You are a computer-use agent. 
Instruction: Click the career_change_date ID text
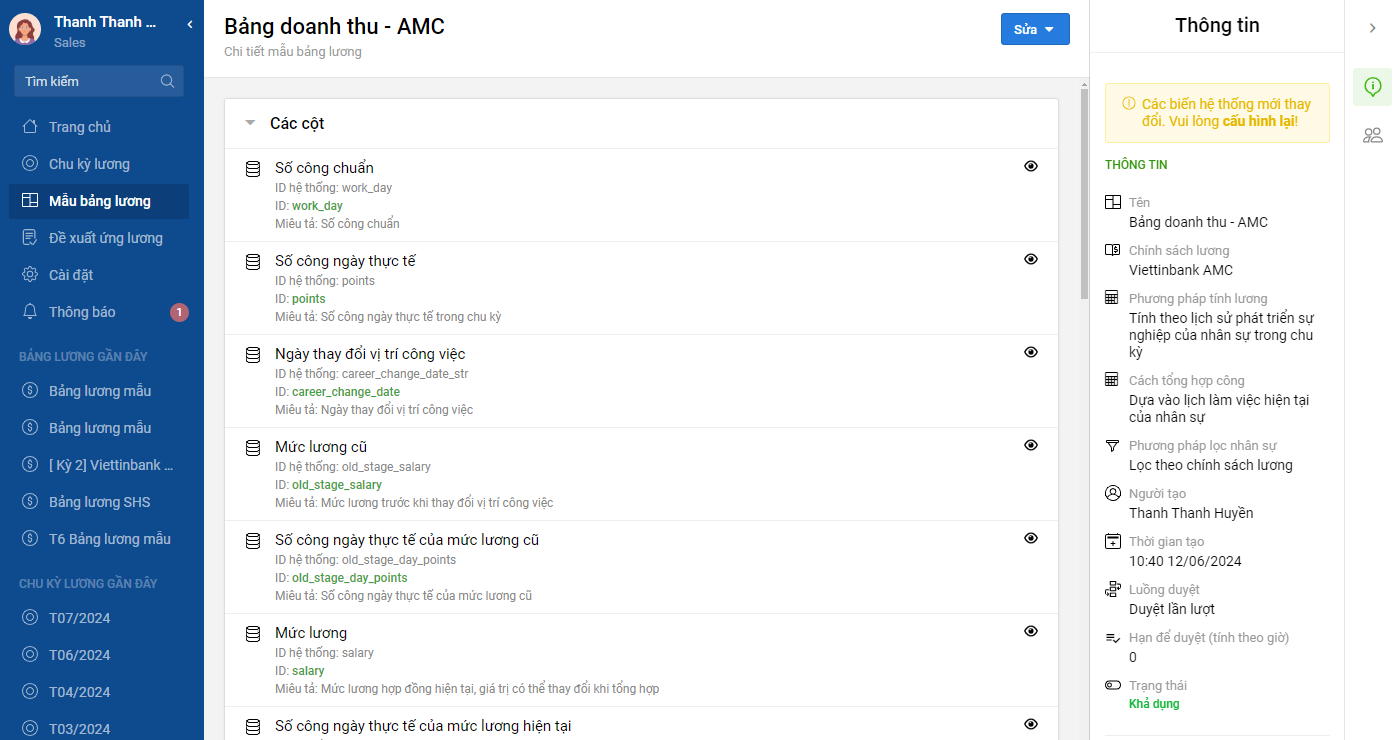(346, 392)
